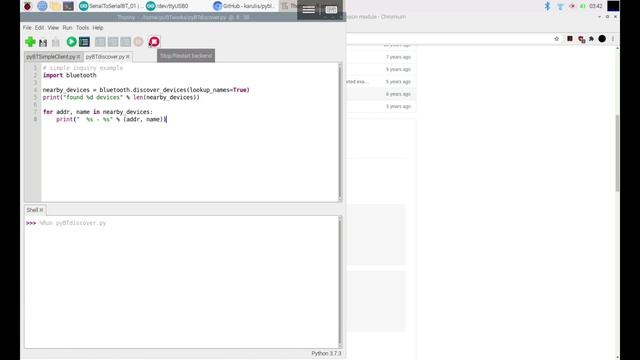Image resolution: width=640 pixels, height=360 pixels.
Task: Open the Terminal icon on the taskbar
Action: point(69,6)
